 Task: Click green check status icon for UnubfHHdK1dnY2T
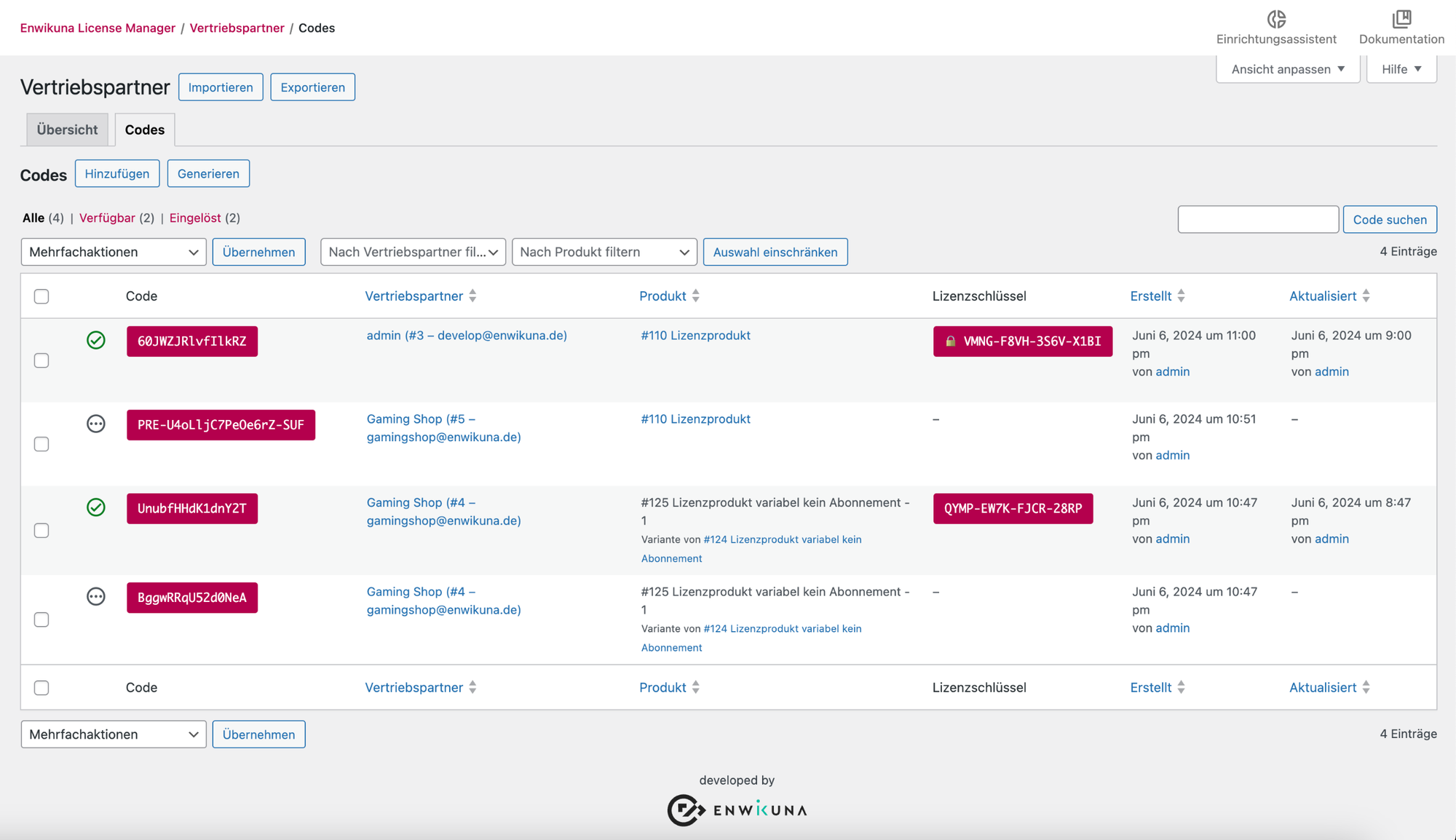[x=96, y=507]
